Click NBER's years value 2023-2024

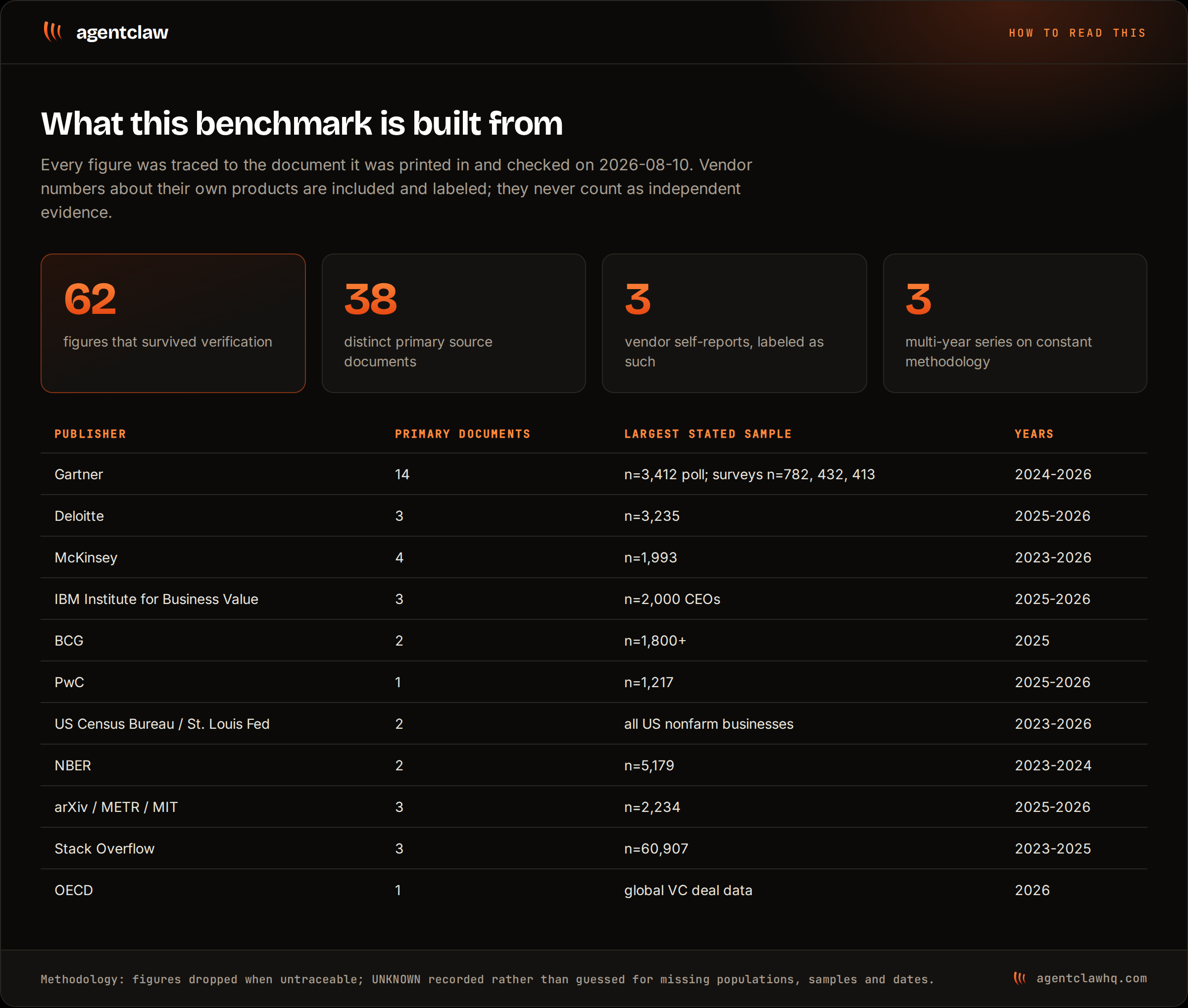pyautogui.click(x=1053, y=766)
